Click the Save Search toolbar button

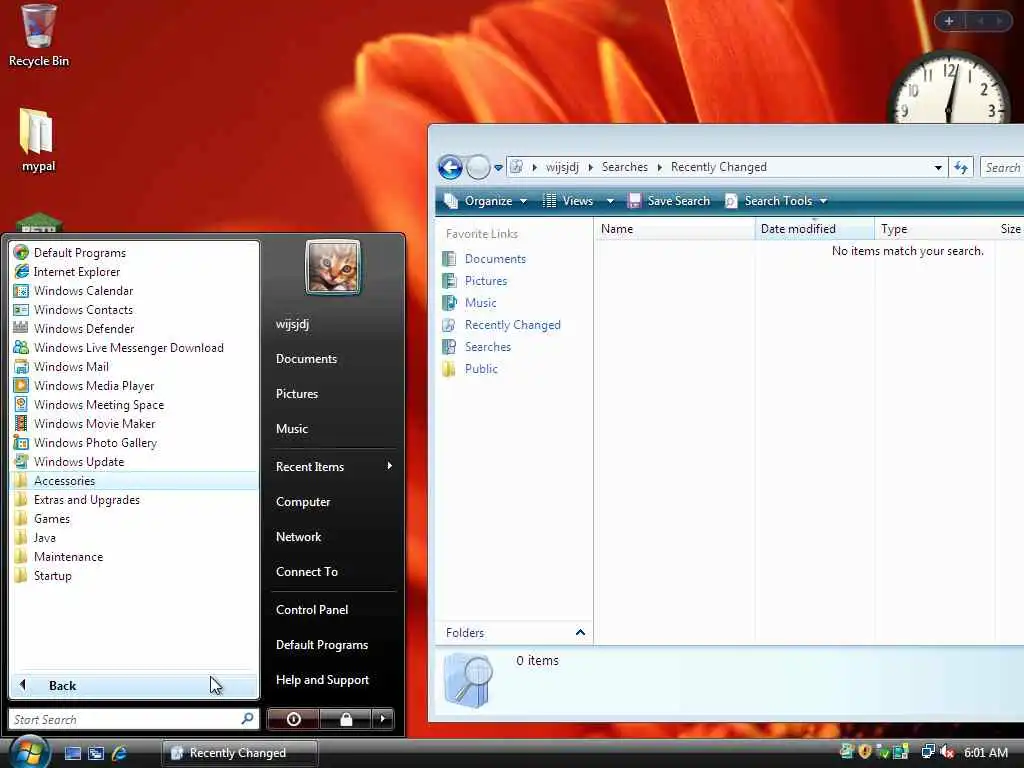point(669,201)
